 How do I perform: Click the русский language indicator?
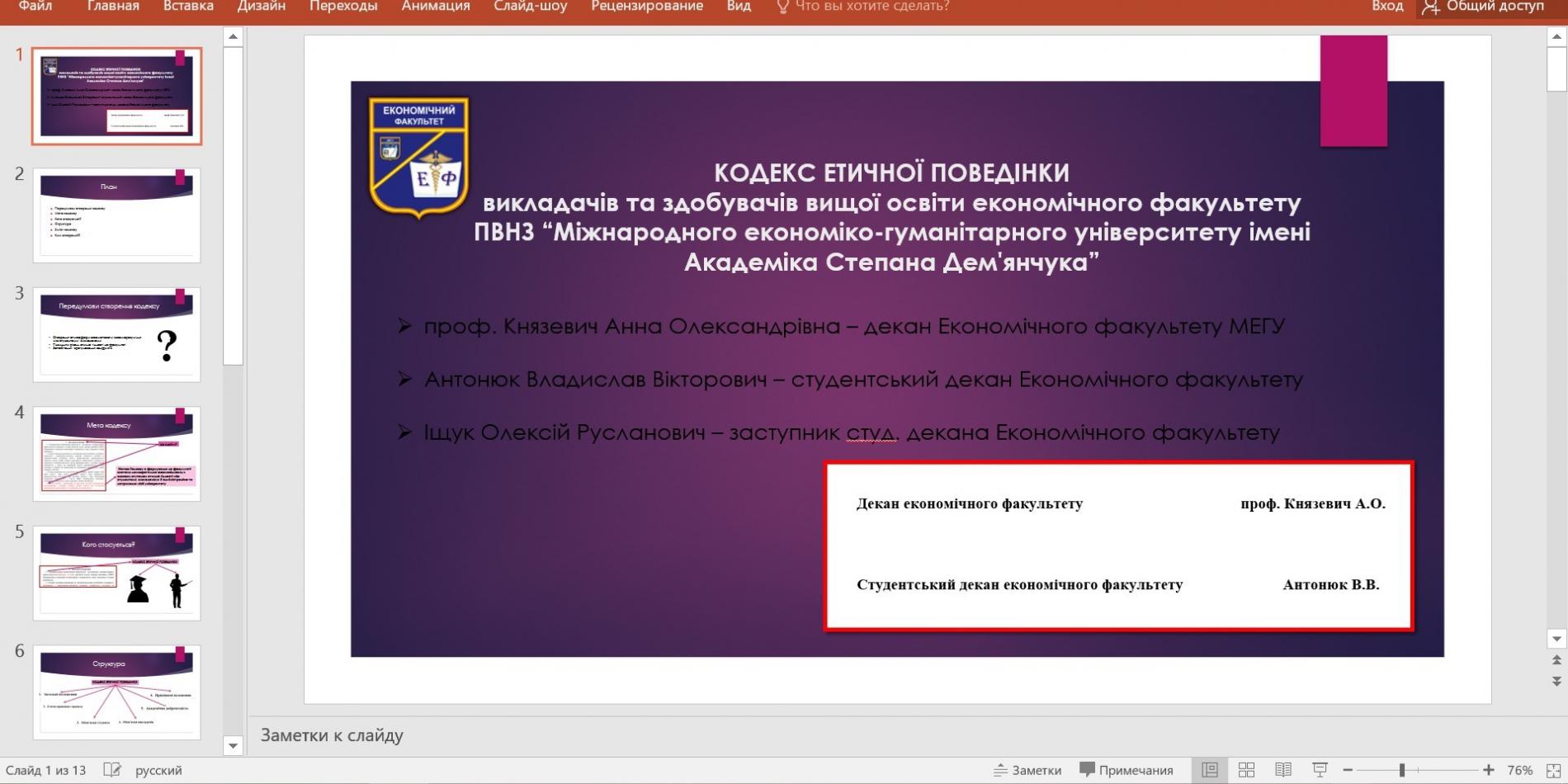click(x=158, y=770)
